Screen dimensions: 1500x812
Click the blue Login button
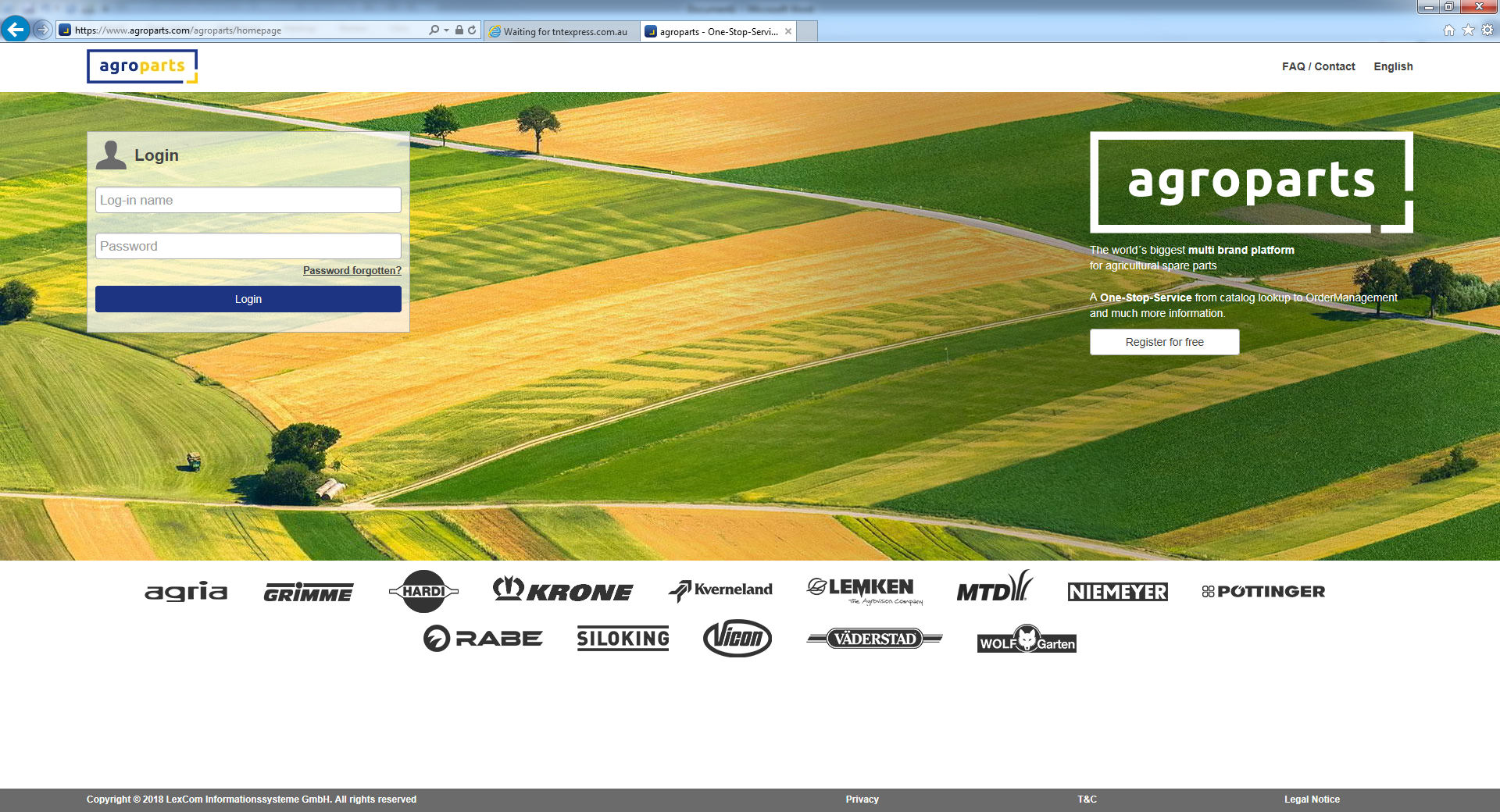click(248, 299)
